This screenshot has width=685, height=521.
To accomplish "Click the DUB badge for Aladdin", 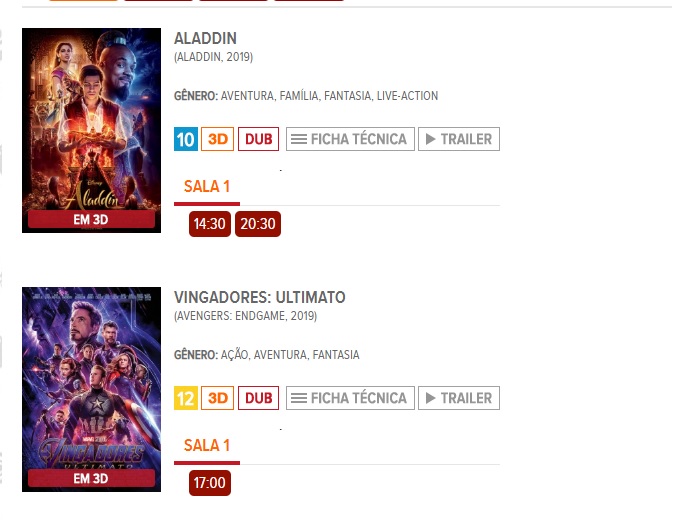I will [x=259, y=139].
